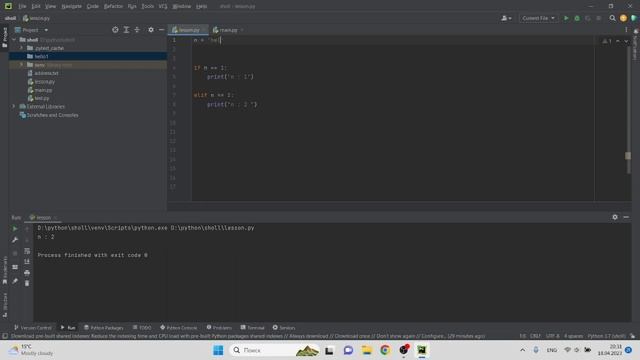
Task: Collapse the shell root project folder
Action: (x=14, y=40)
